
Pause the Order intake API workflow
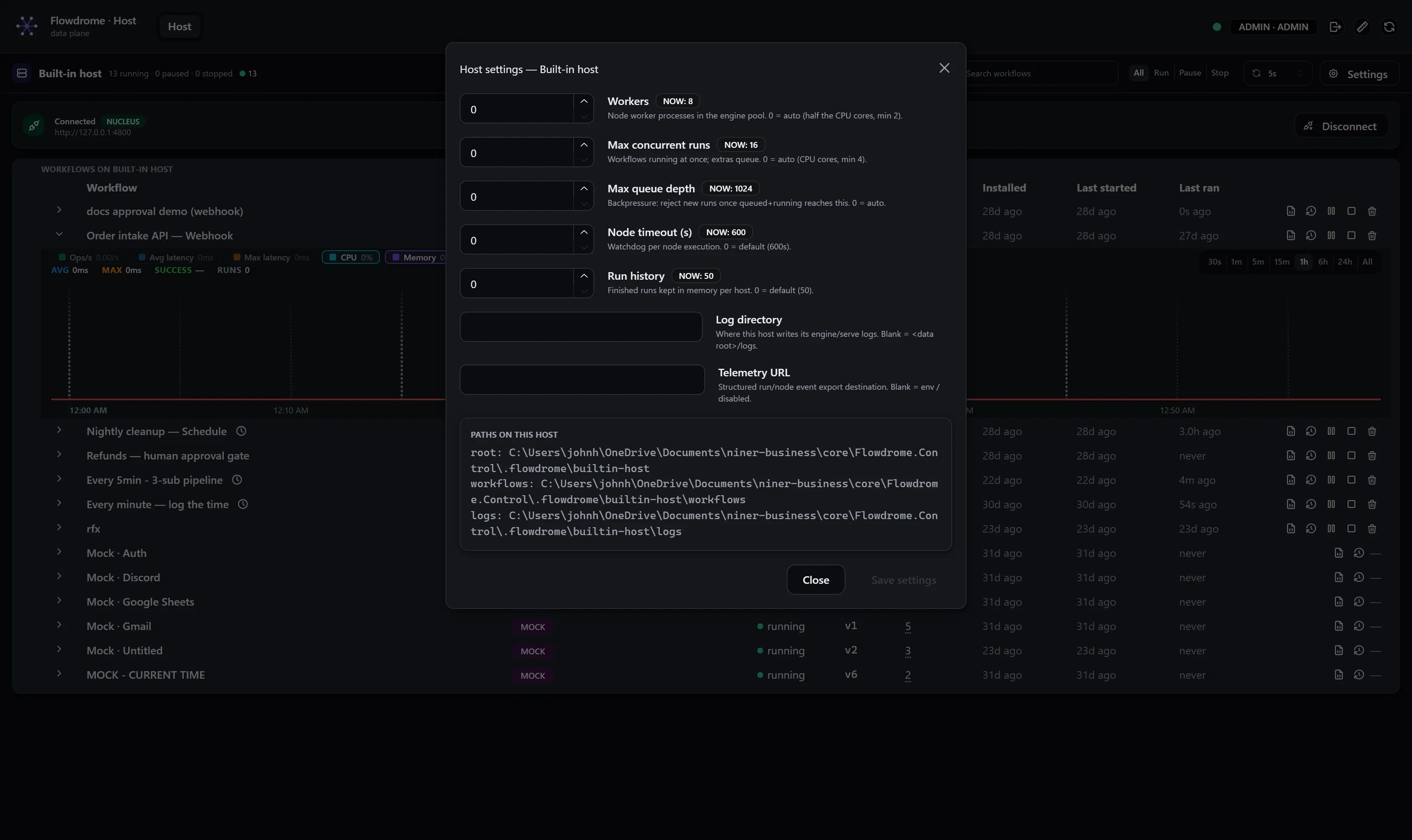click(x=1331, y=236)
